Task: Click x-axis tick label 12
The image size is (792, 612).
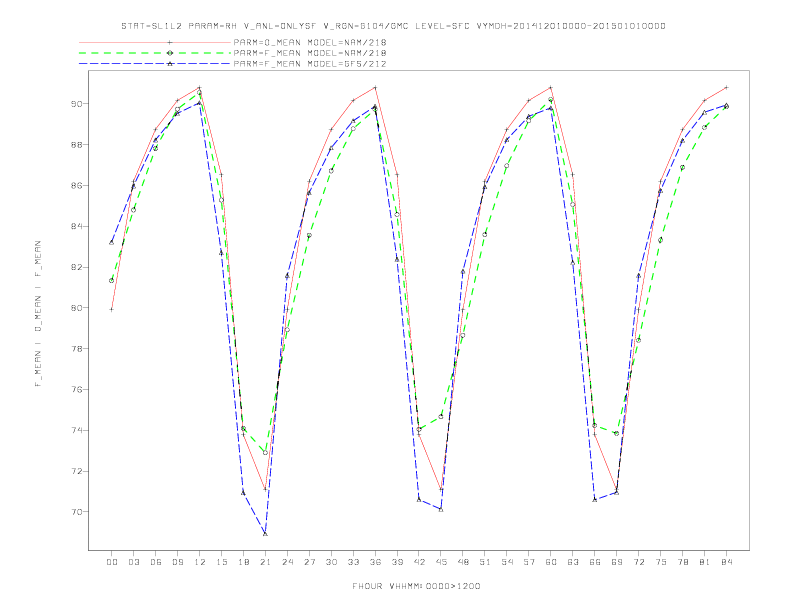Action: [200, 562]
